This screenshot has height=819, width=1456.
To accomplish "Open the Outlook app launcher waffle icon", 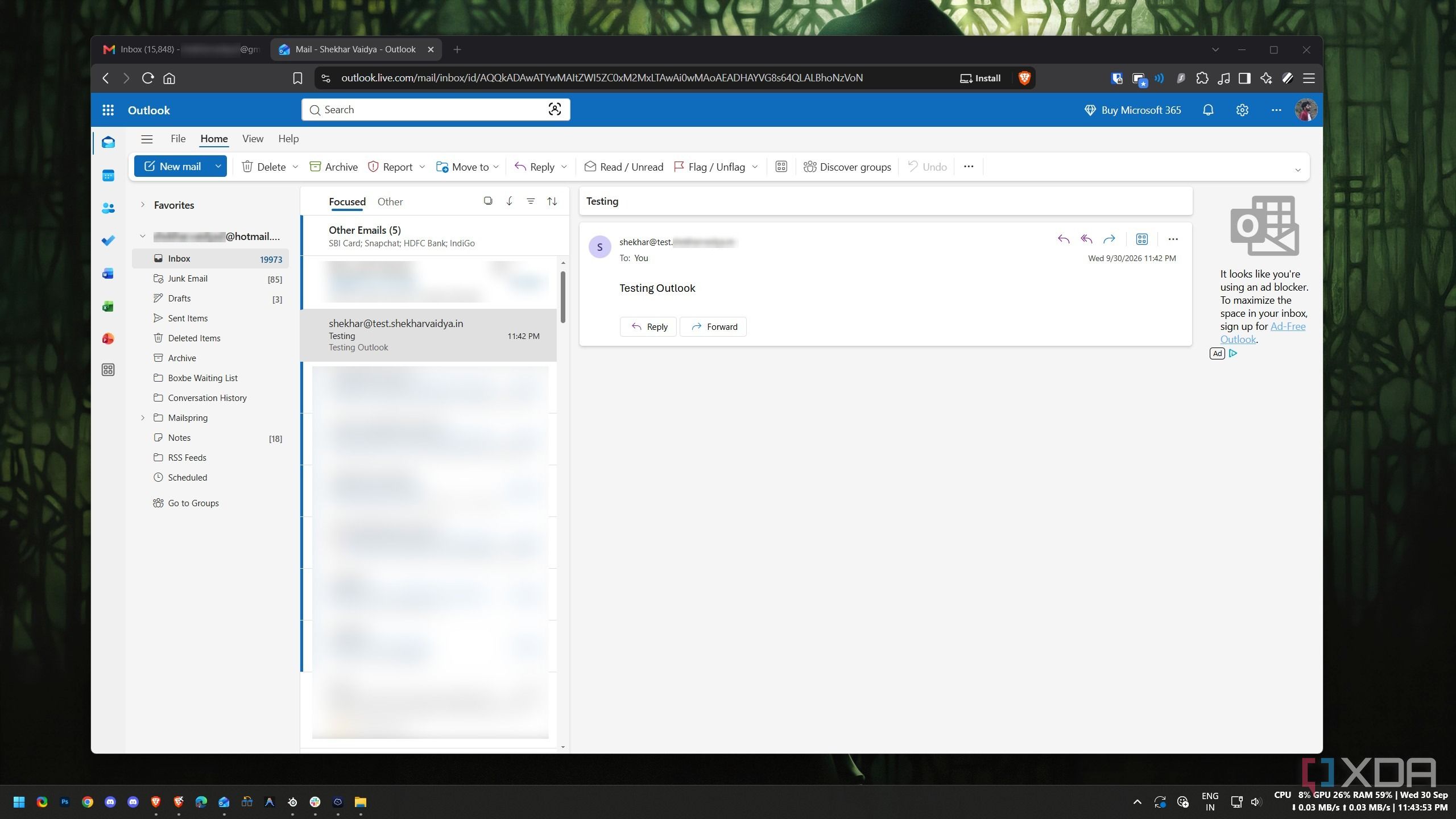I will [x=108, y=110].
